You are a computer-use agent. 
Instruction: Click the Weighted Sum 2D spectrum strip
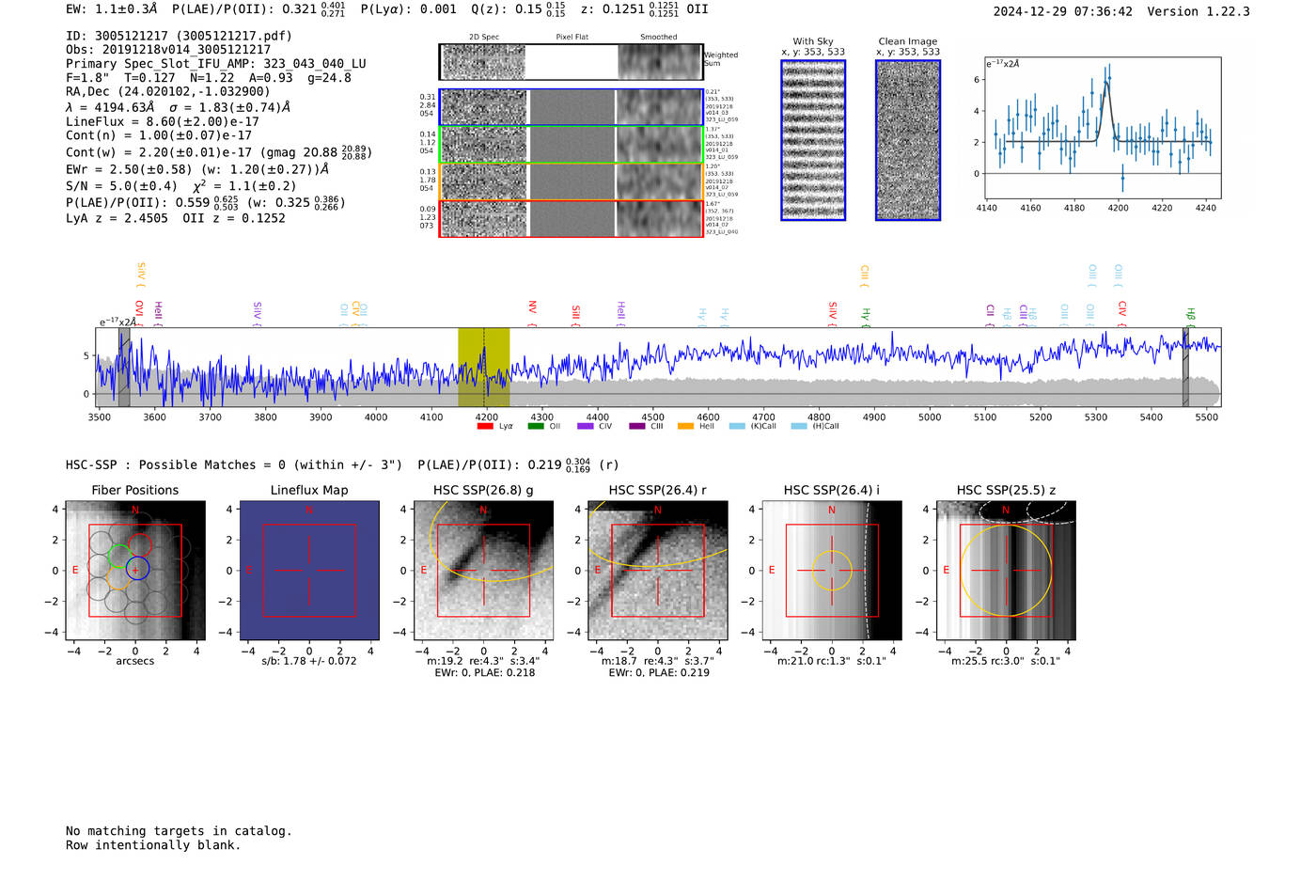click(x=572, y=62)
